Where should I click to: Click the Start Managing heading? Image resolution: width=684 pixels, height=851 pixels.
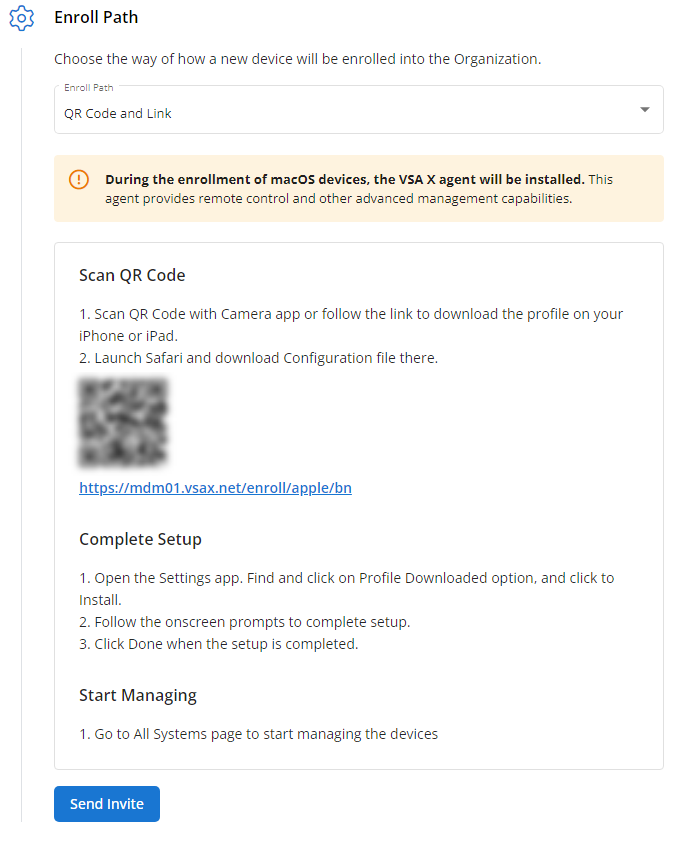138,695
